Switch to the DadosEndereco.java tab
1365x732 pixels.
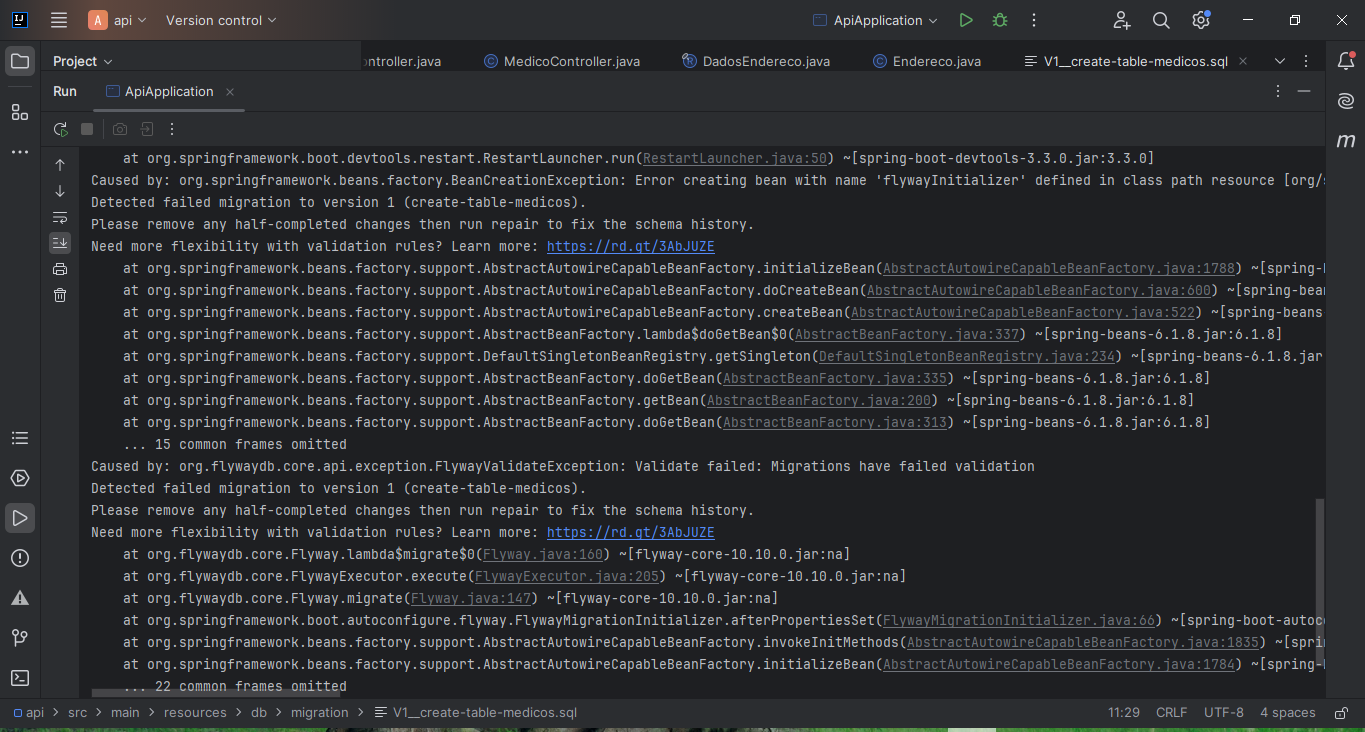[x=756, y=61]
